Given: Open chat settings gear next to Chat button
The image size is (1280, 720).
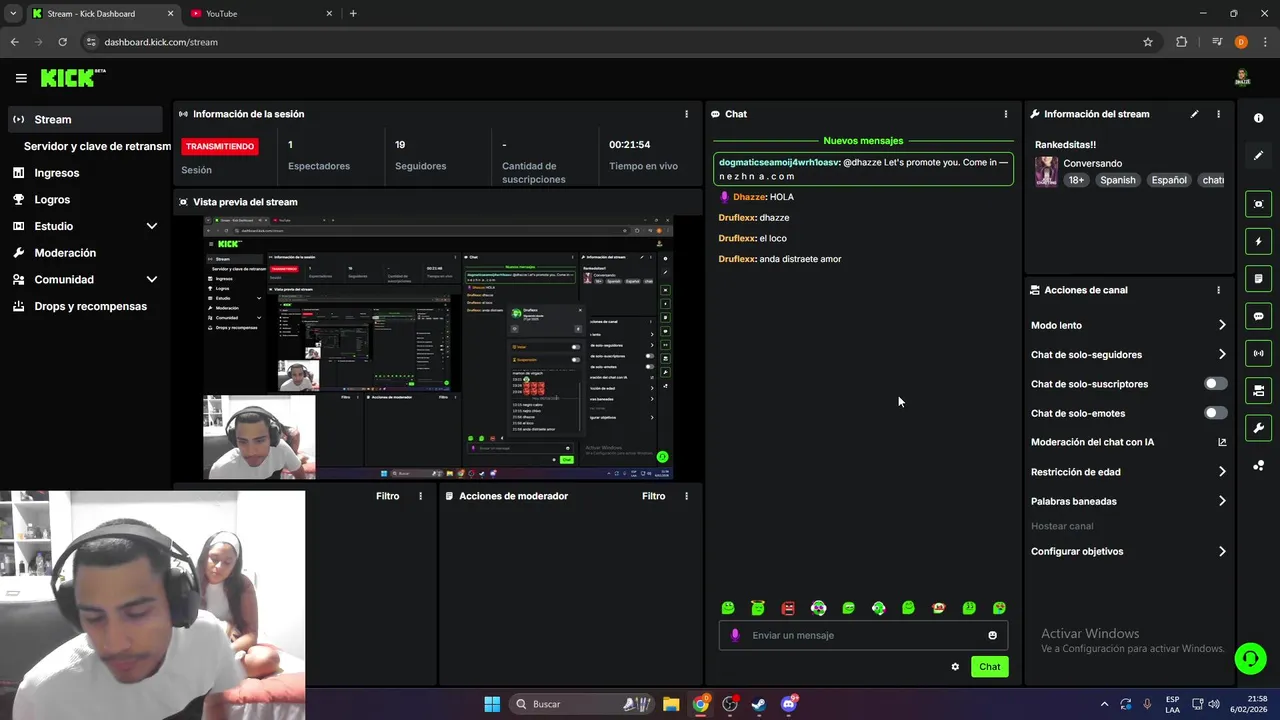Looking at the screenshot, I should tap(955, 667).
